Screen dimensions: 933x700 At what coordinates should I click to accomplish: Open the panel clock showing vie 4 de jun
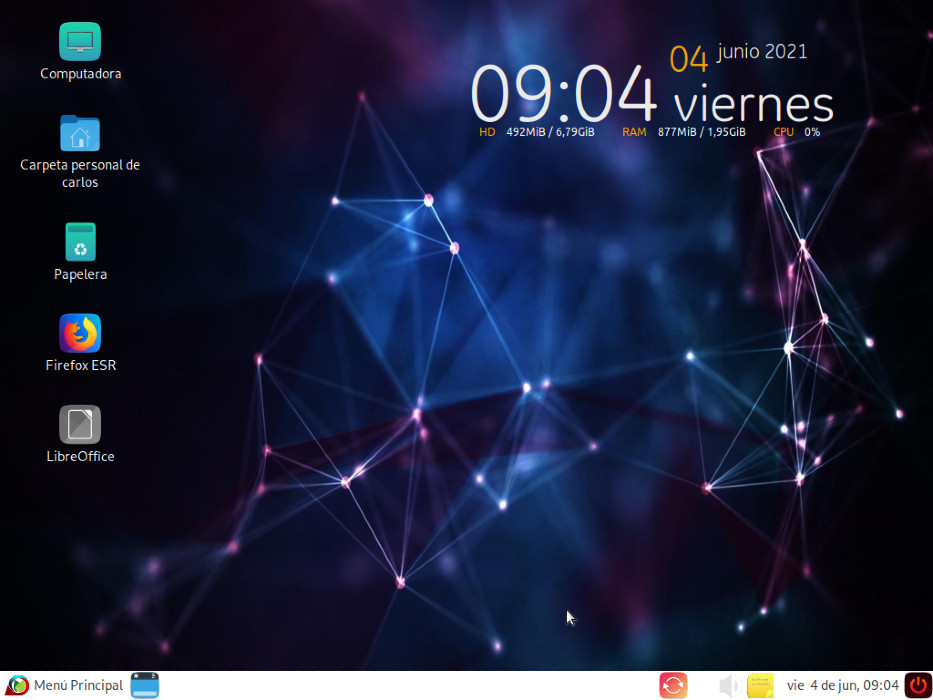coord(842,686)
